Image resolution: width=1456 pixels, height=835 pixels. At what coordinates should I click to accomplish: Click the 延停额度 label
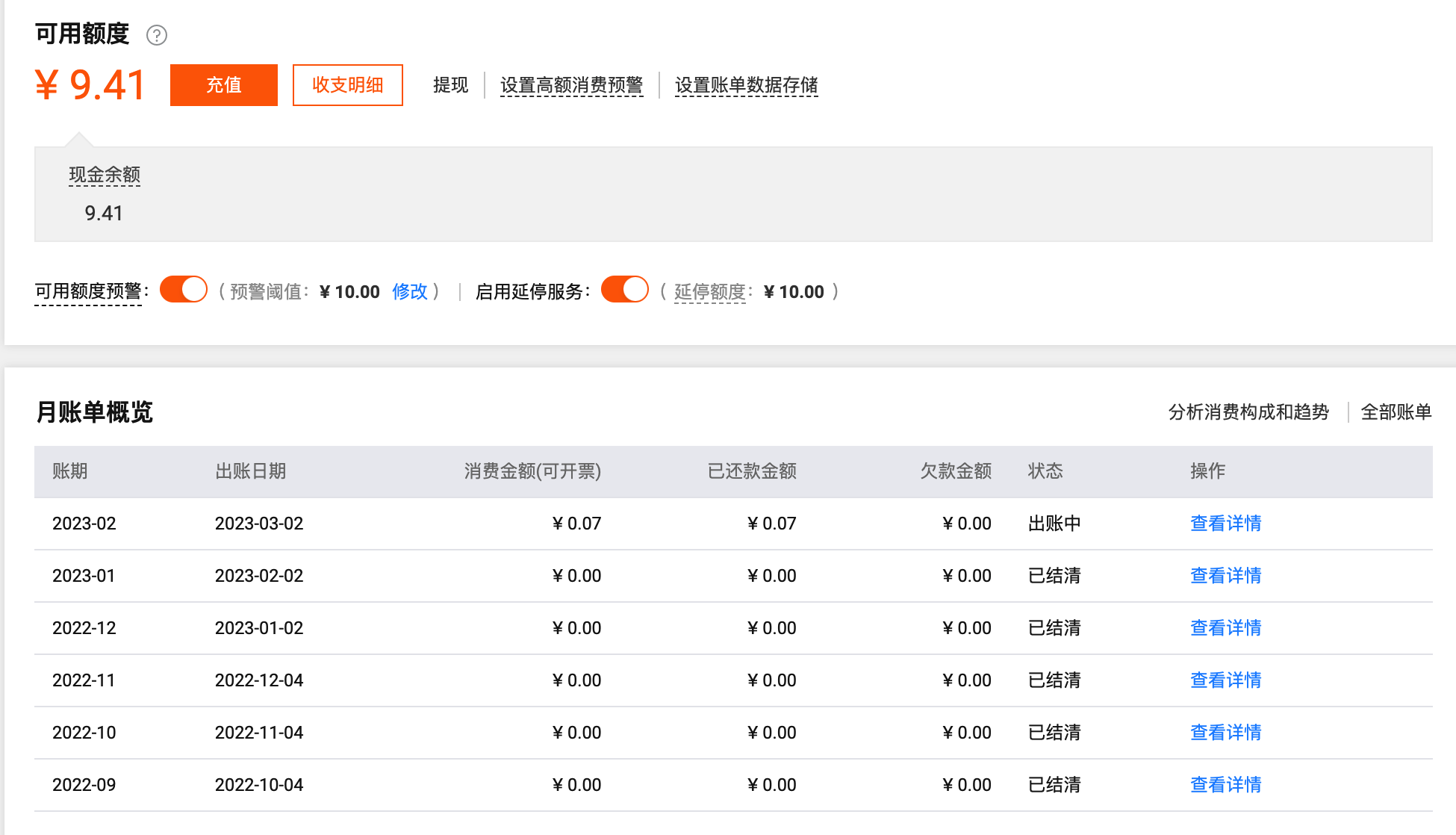[x=709, y=291]
